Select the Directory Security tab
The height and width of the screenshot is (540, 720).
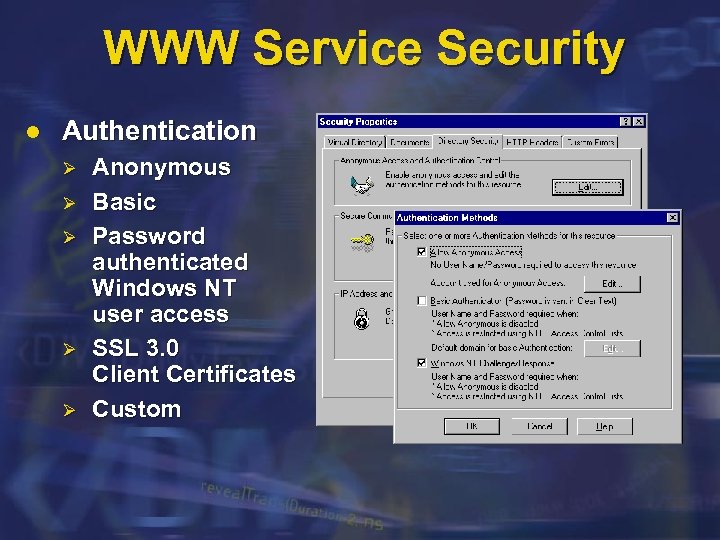click(467, 141)
